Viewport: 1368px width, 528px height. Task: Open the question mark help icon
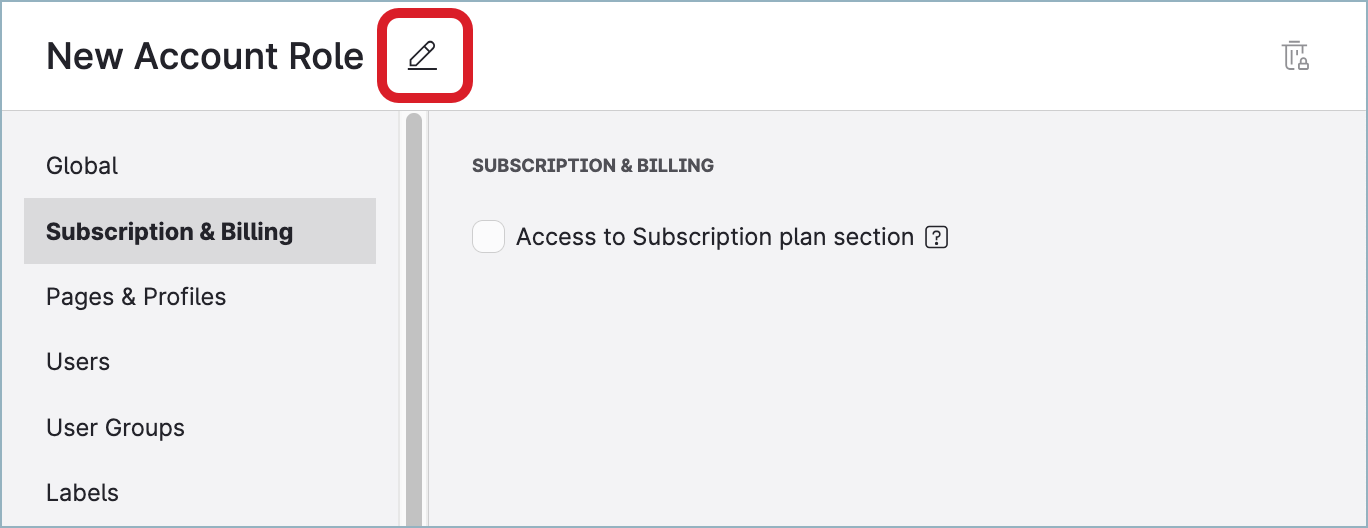936,238
